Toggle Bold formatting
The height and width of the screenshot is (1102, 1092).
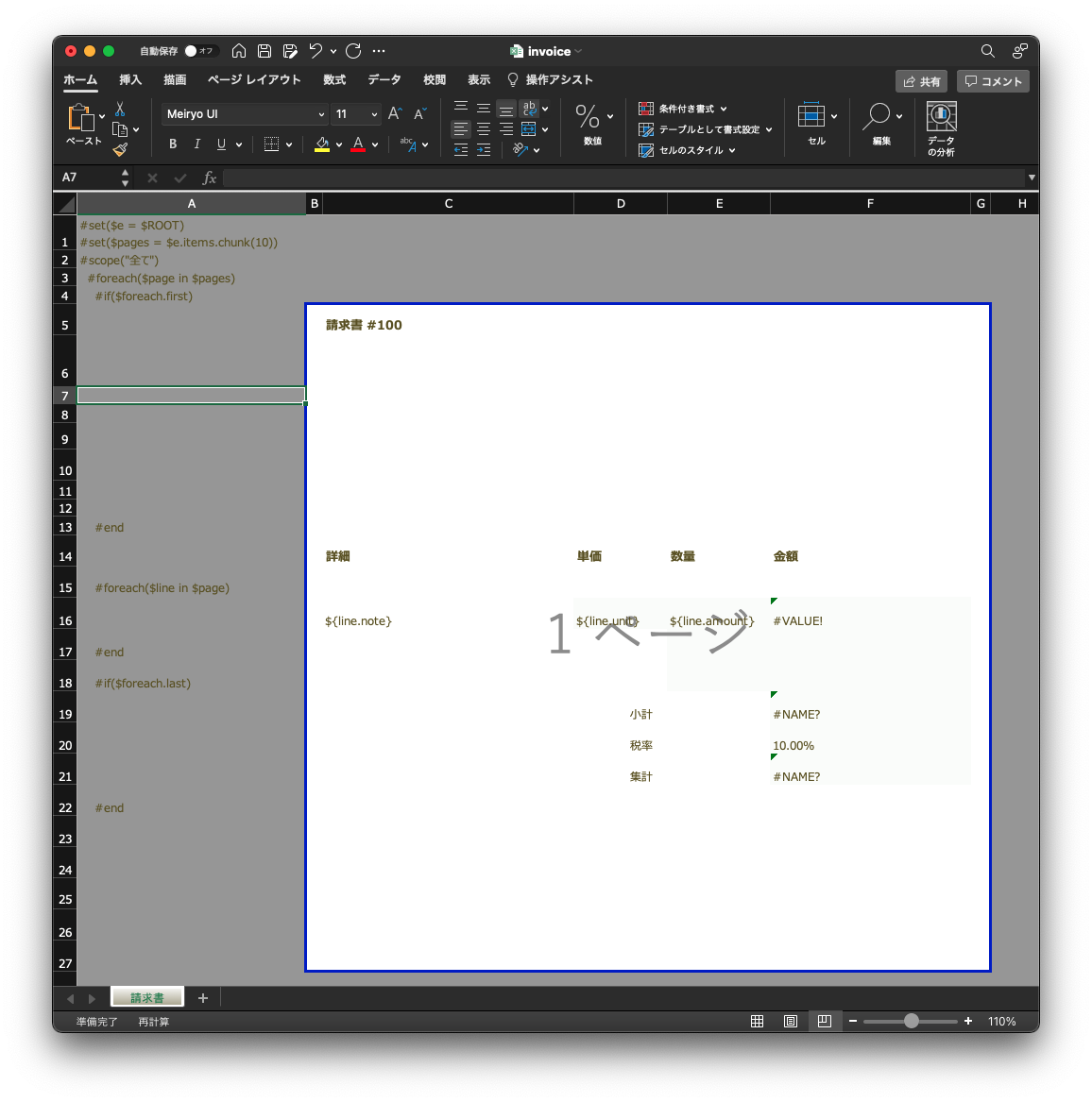[x=173, y=144]
